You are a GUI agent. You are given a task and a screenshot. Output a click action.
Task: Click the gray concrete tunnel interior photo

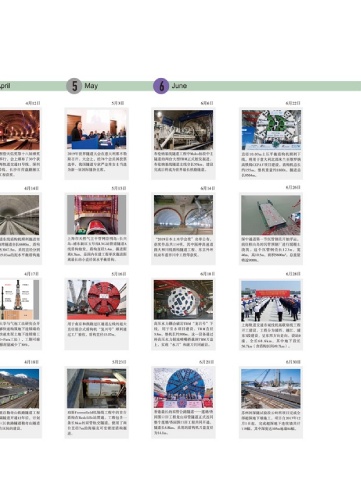pos(19,215)
